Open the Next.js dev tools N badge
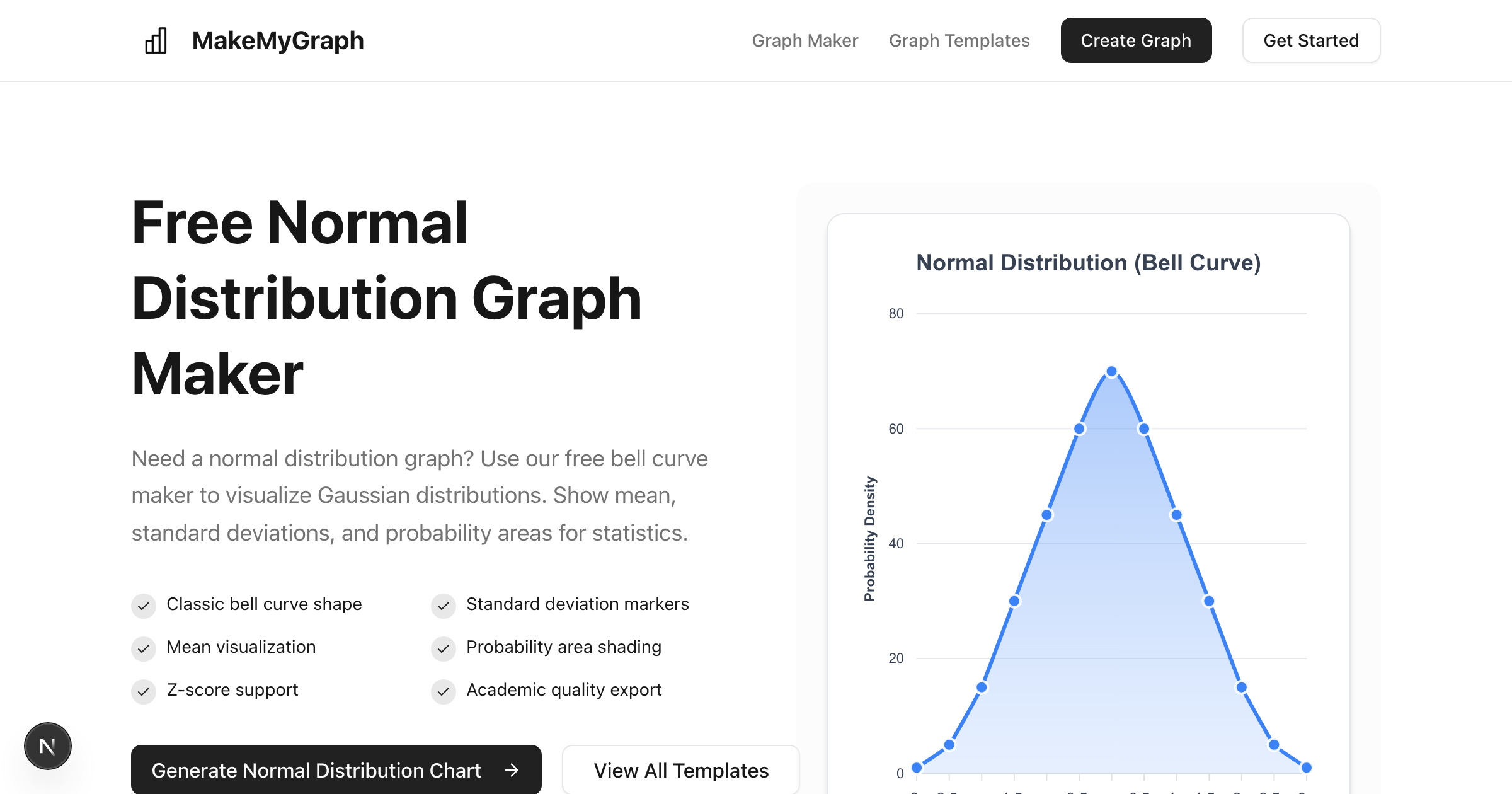This screenshot has height=794, width=1512. click(48, 746)
